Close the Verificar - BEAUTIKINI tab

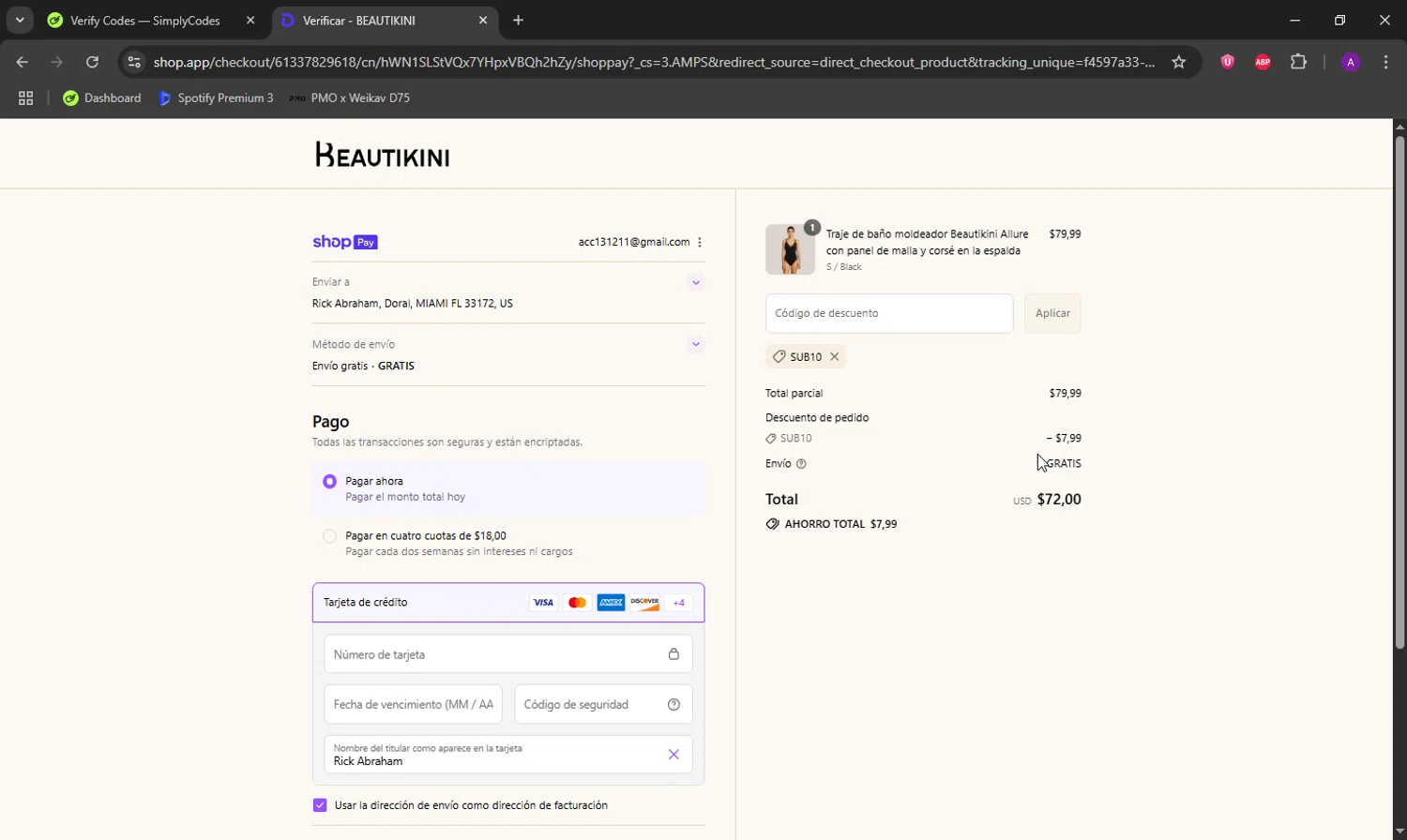483,21
